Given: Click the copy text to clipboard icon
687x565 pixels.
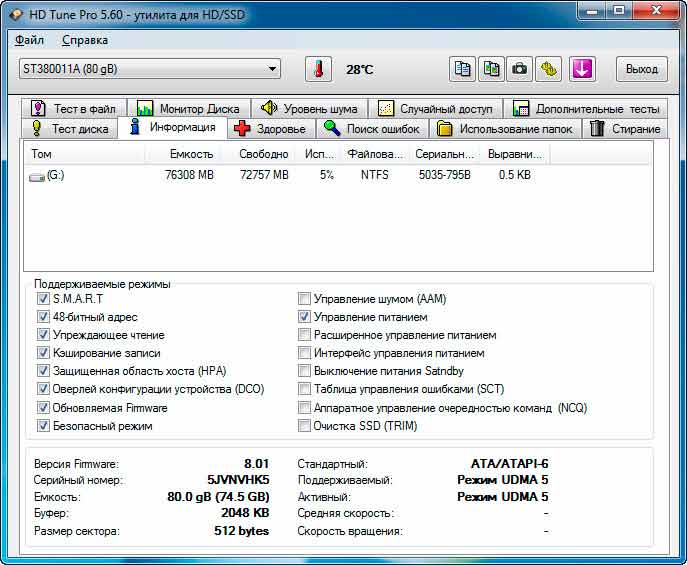Looking at the screenshot, I should pyautogui.click(x=462, y=69).
